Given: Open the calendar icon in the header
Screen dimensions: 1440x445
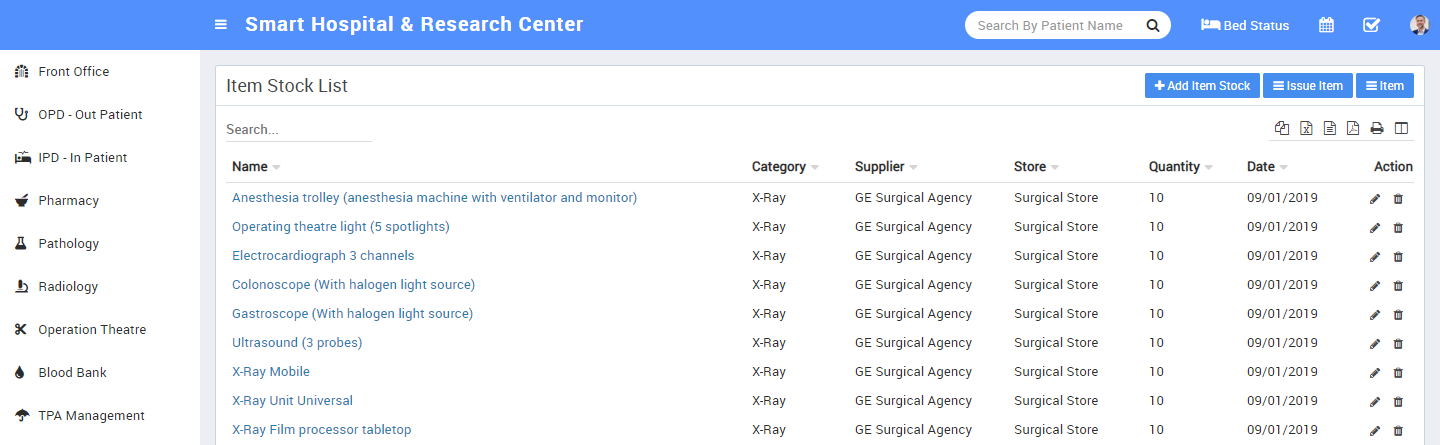Looking at the screenshot, I should point(1326,25).
